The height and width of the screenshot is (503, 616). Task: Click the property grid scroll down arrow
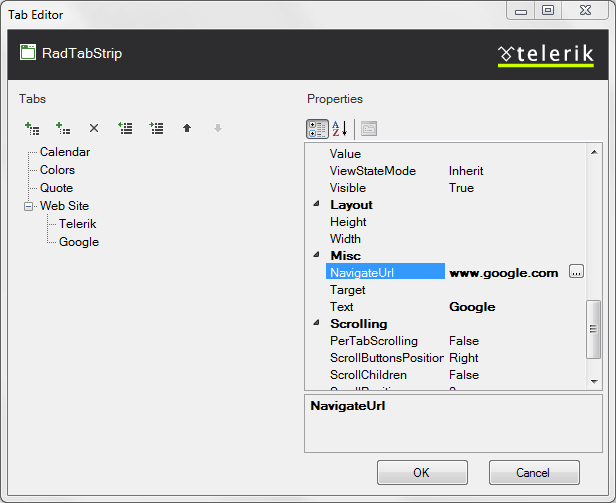click(594, 381)
